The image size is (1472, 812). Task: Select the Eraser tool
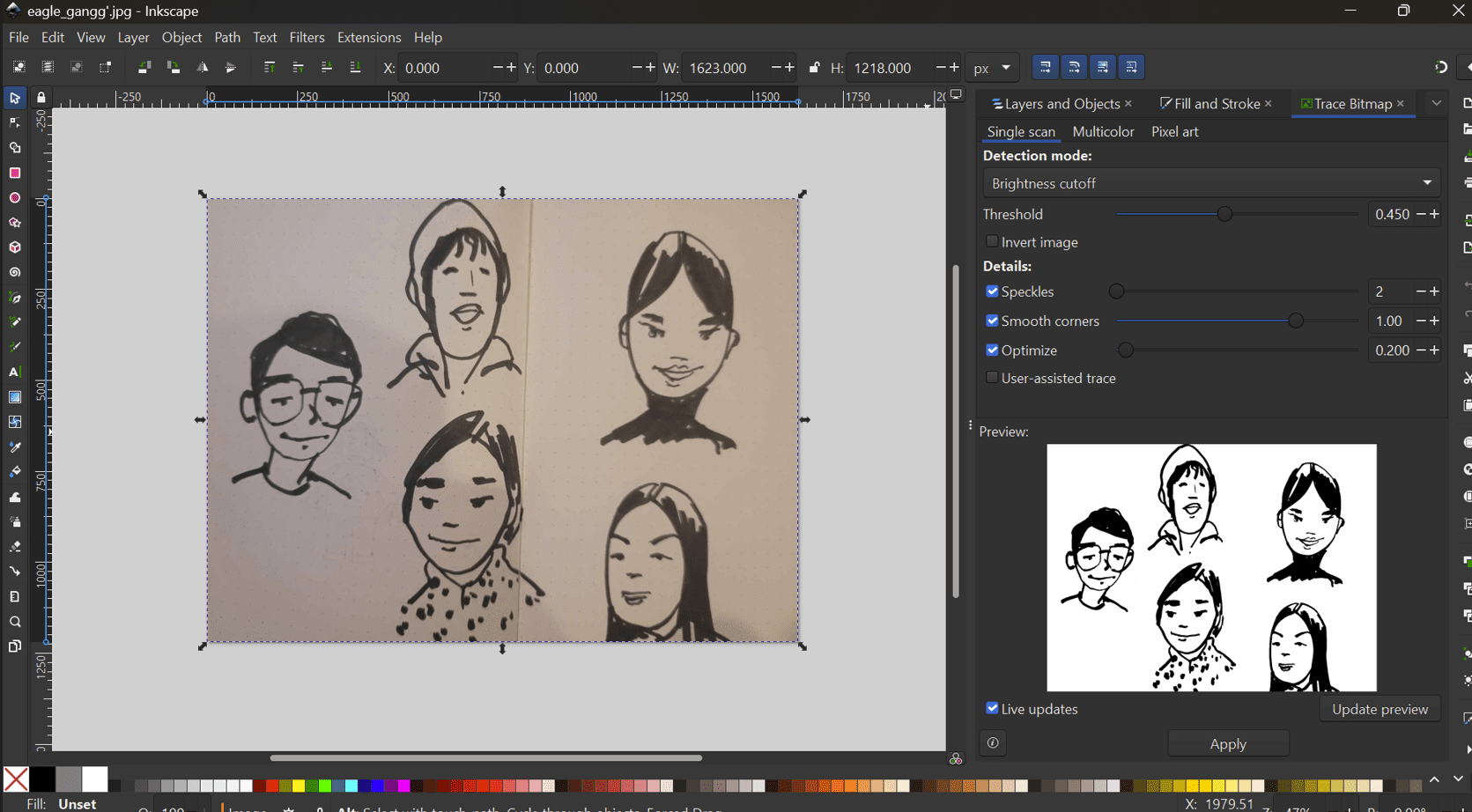15,547
